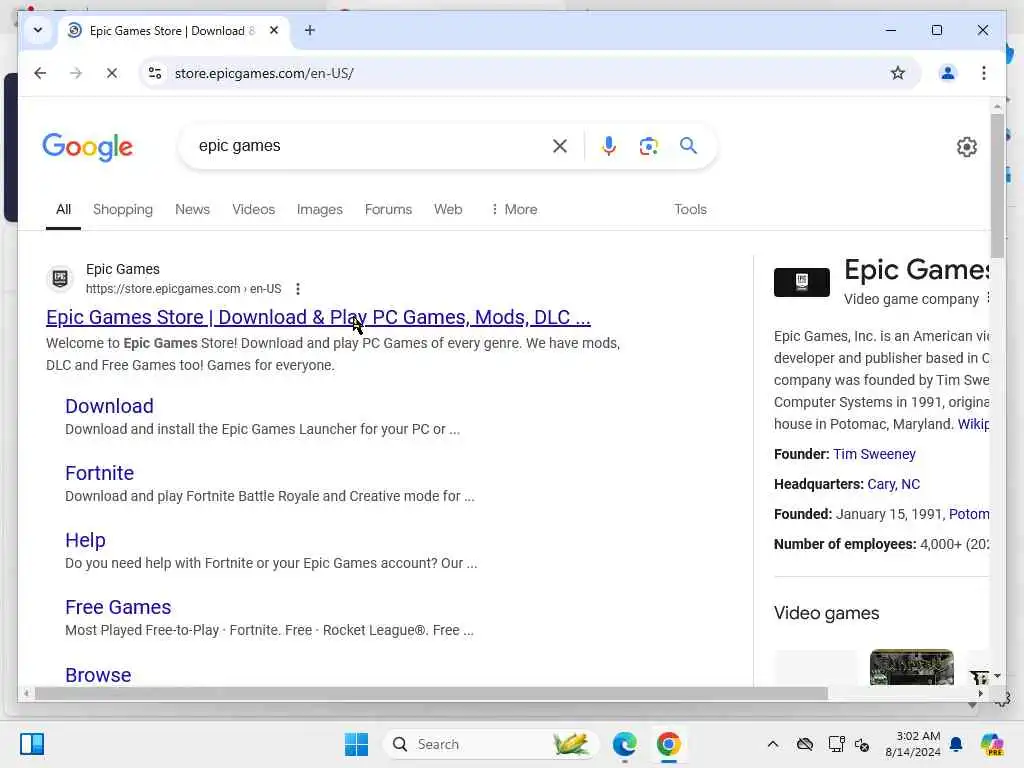This screenshot has height=768, width=1024.
Task: Click the taskbar Search box
Action: pos(491,744)
